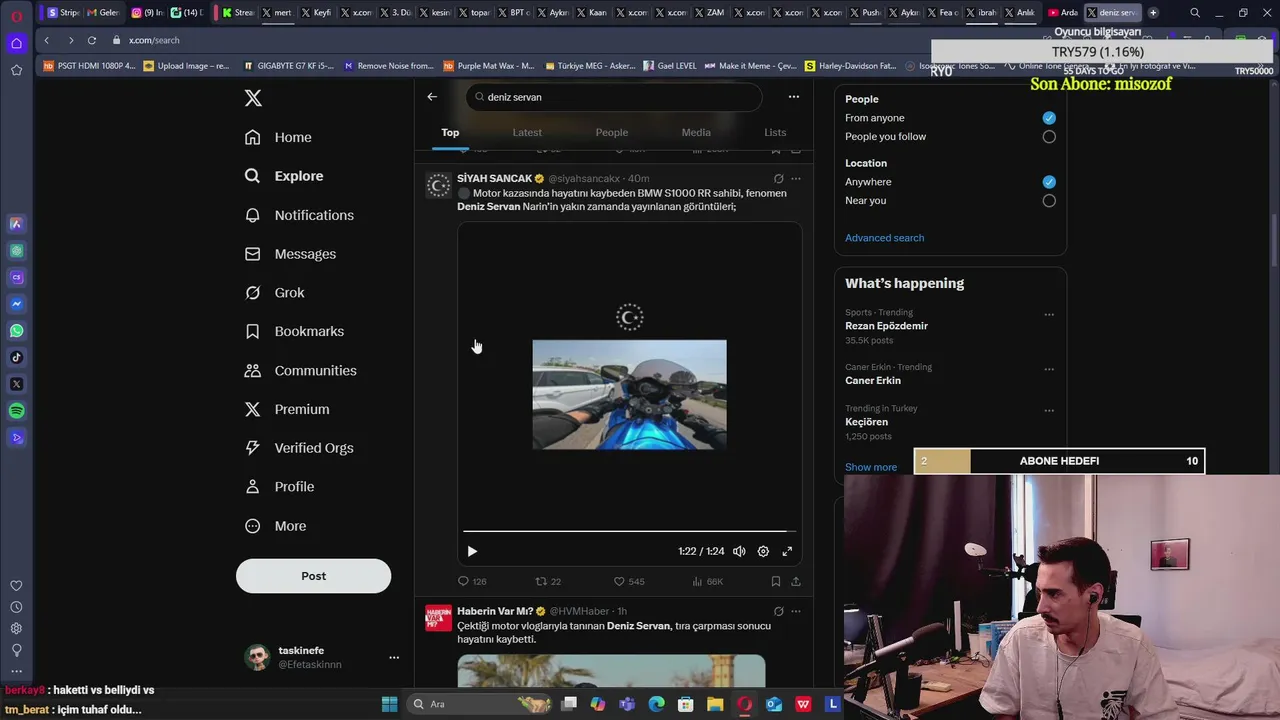Open more options for Keçiören trend
The image size is (1280, 720).
pyautogui.click(x=1049, y=410)
